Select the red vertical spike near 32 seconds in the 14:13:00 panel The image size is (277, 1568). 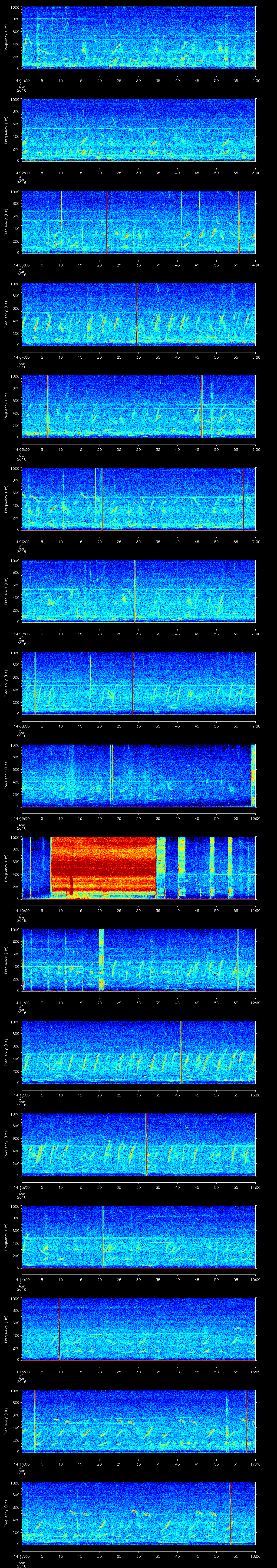tap(146, 1145)
